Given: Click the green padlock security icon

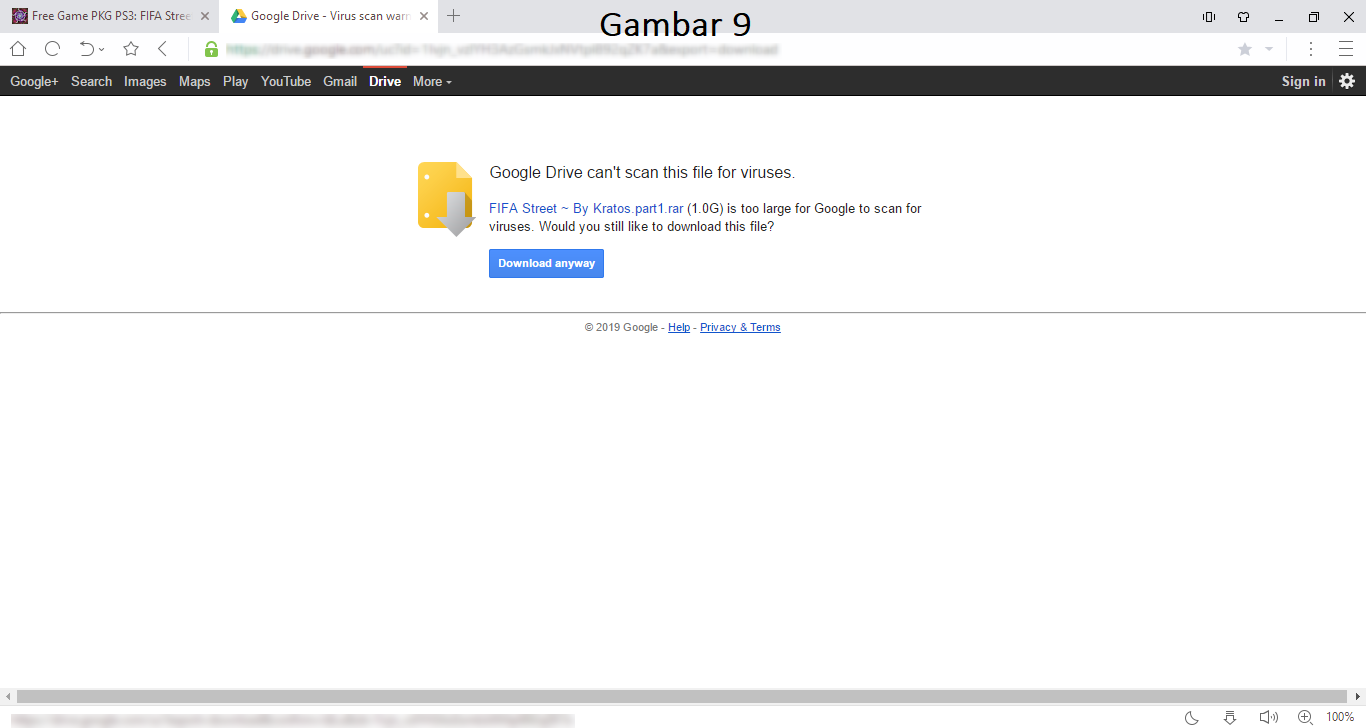Looking at the screenshot, I should point(211,49).
